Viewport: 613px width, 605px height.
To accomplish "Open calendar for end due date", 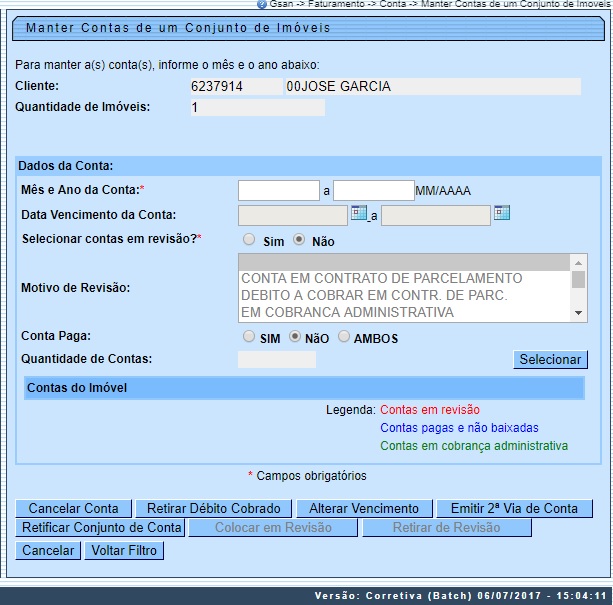I will click(502, 214).
